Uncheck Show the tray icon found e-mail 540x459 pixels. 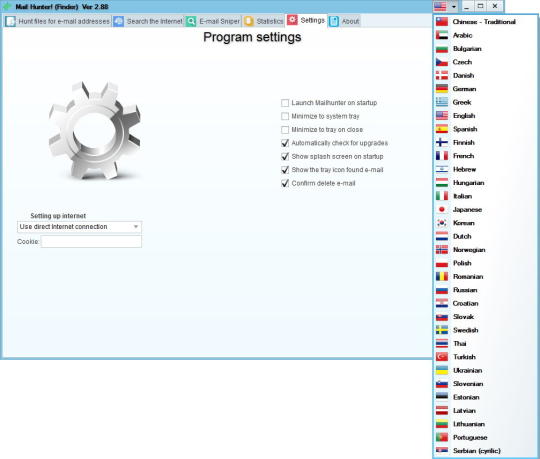[285, 170]
